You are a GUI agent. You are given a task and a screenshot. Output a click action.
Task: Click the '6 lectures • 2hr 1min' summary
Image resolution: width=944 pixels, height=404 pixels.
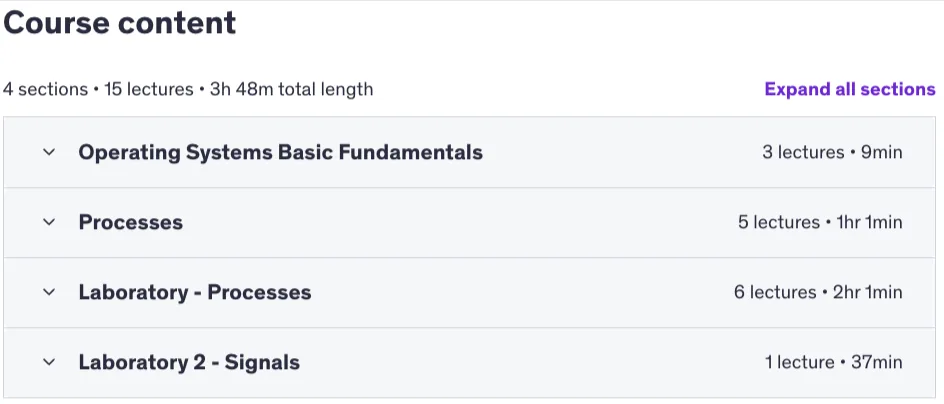point(818,292)
